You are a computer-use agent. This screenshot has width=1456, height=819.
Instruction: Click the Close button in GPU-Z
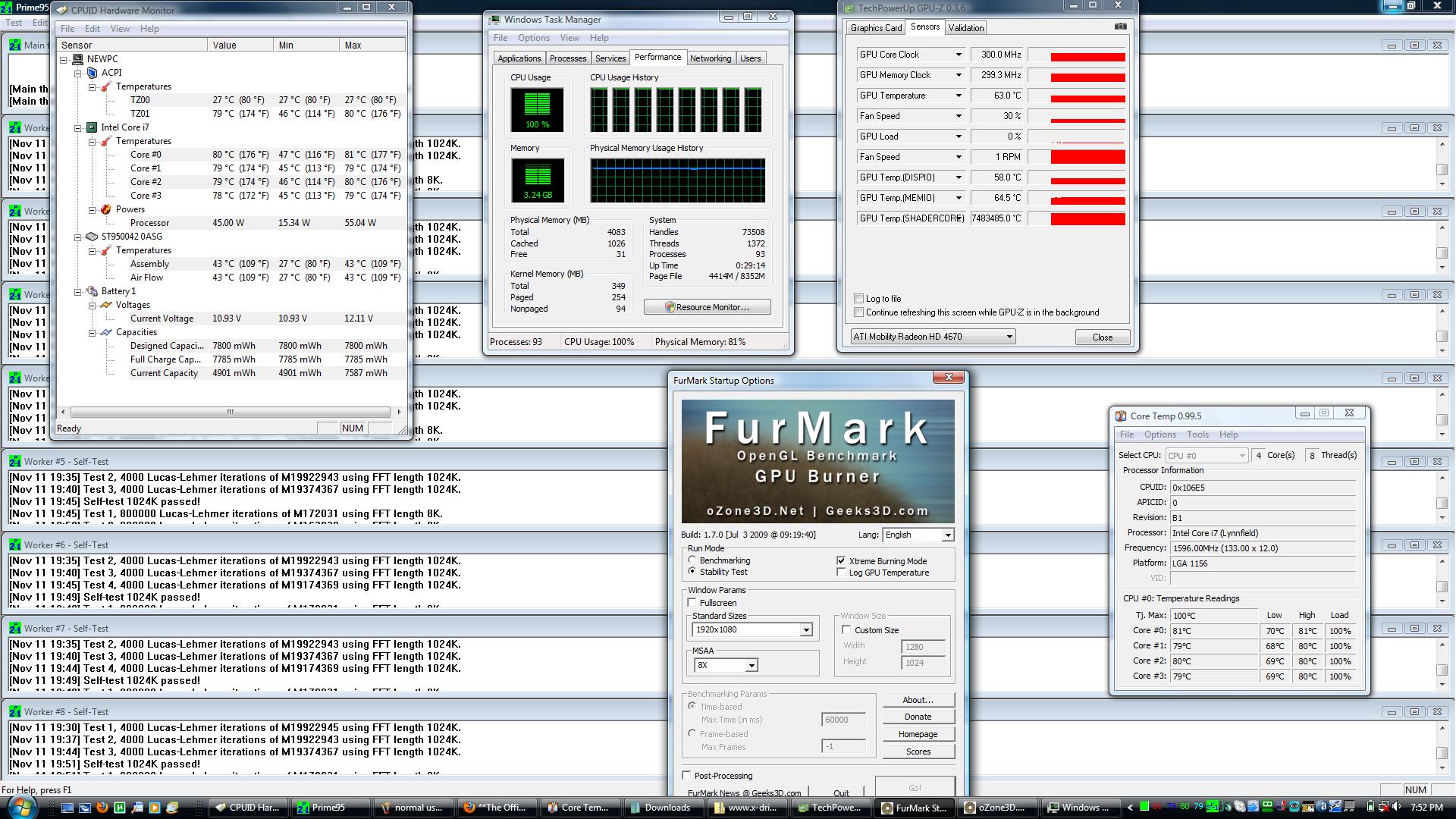point(1103,337)
